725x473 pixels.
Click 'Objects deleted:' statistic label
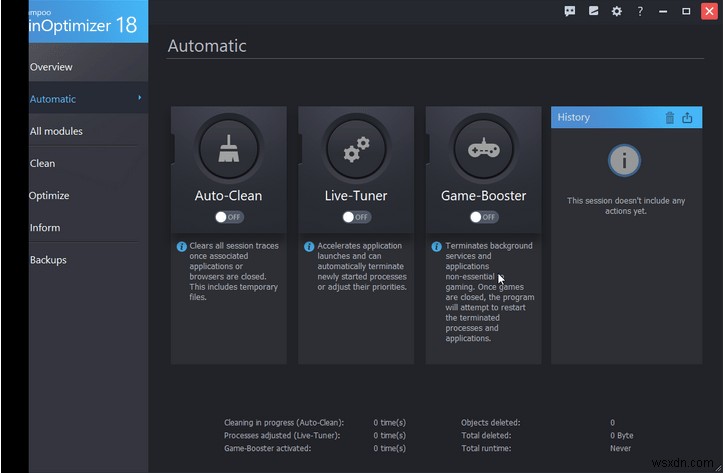[x=491, y=423]
